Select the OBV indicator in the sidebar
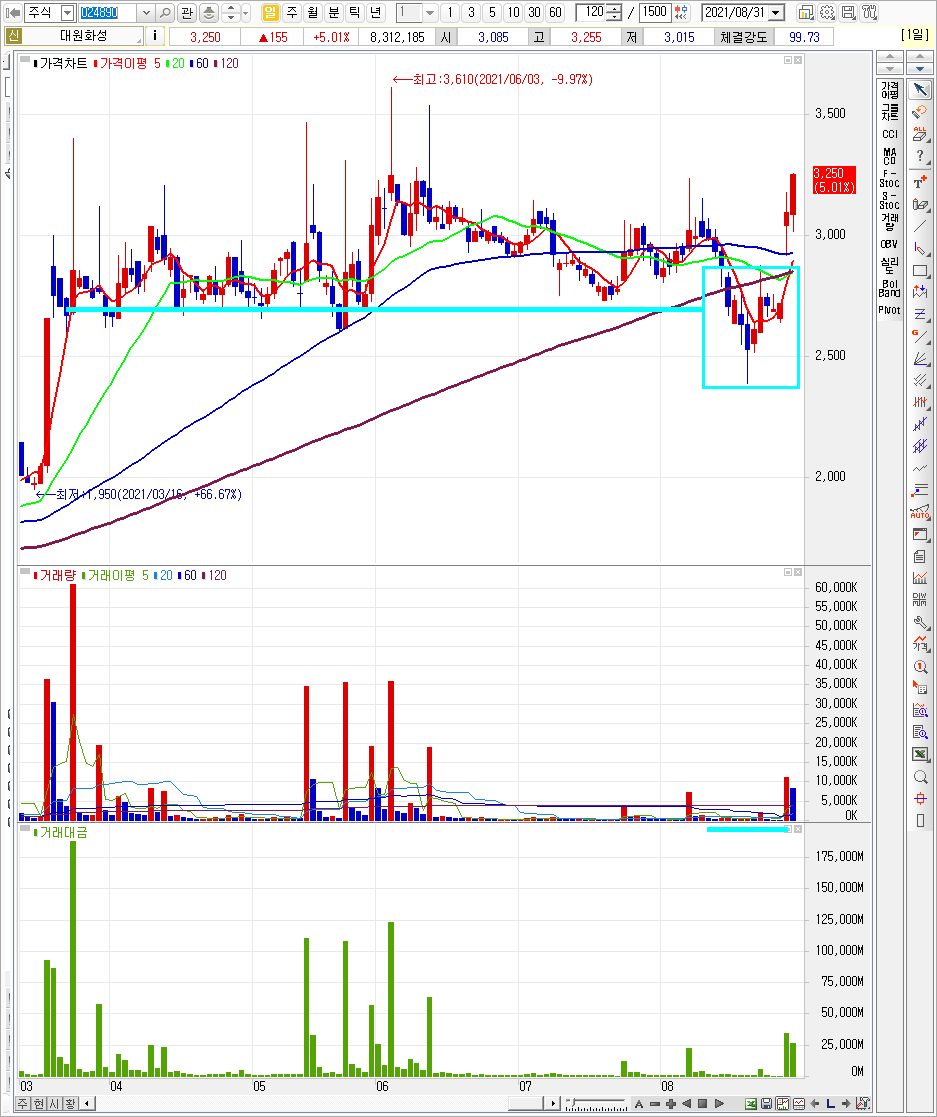 [889, 244]
